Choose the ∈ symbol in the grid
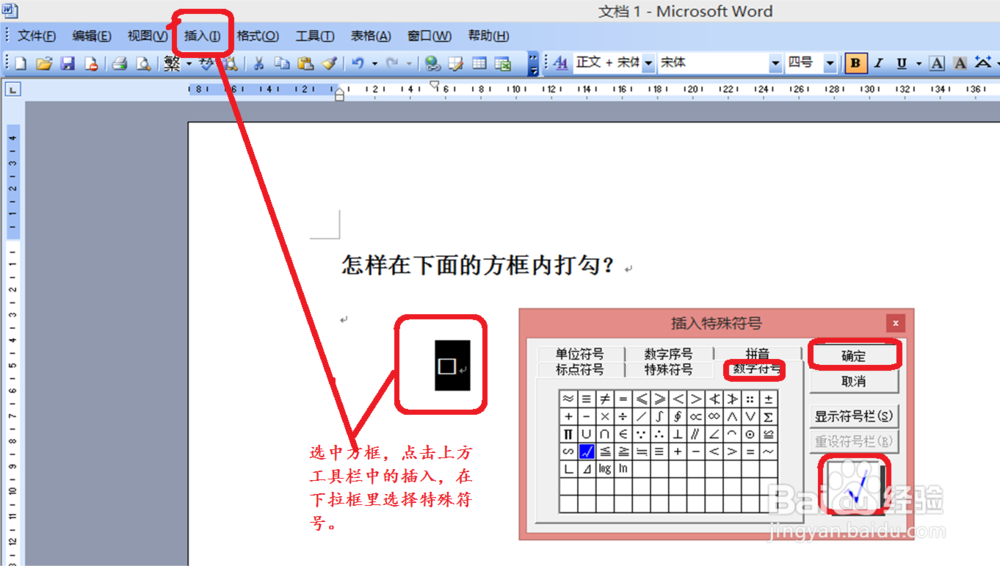The height and width of the screenshot is (566, 1000). pos(622,434)
